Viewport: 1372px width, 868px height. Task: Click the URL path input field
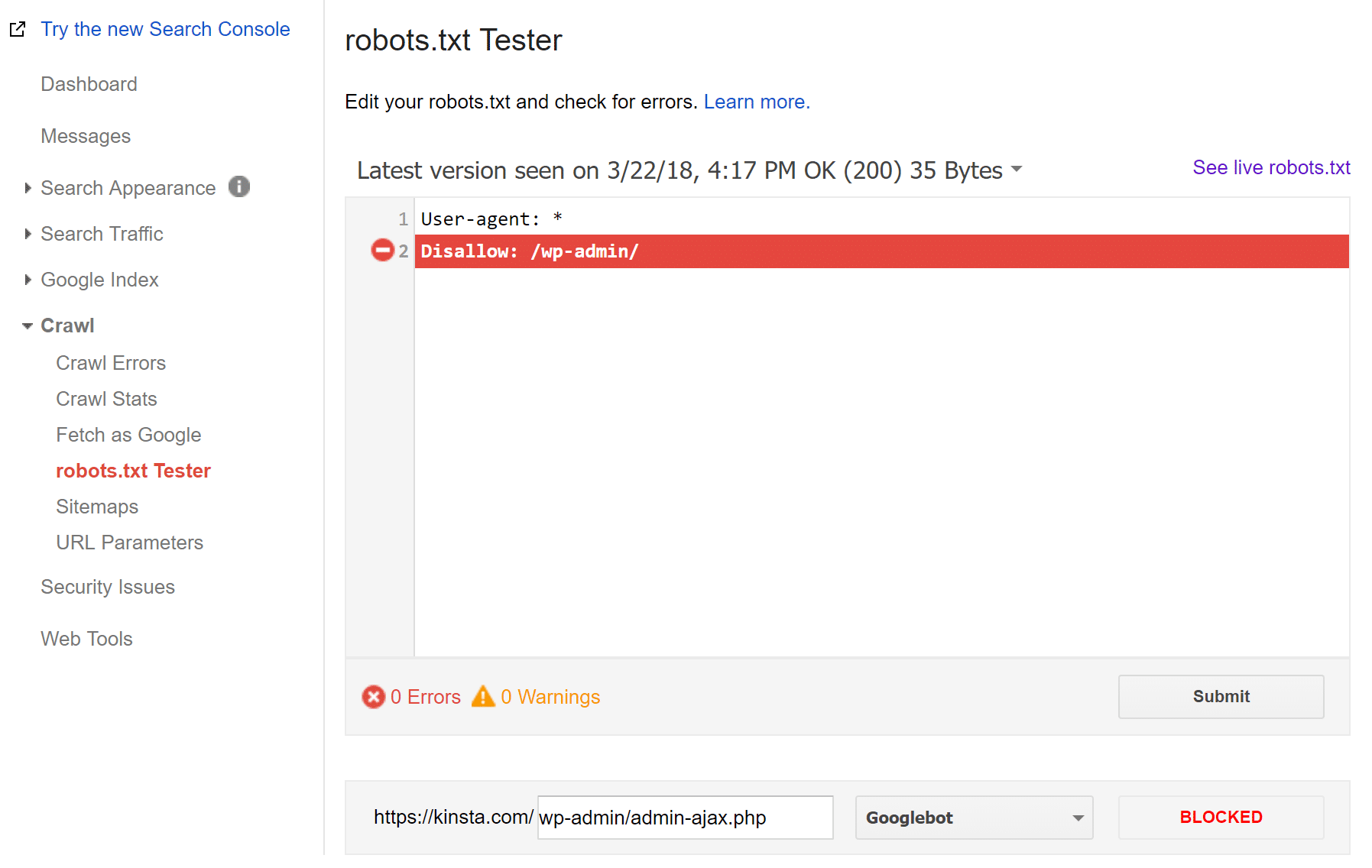pyautogui.click(x=684, y=817)
